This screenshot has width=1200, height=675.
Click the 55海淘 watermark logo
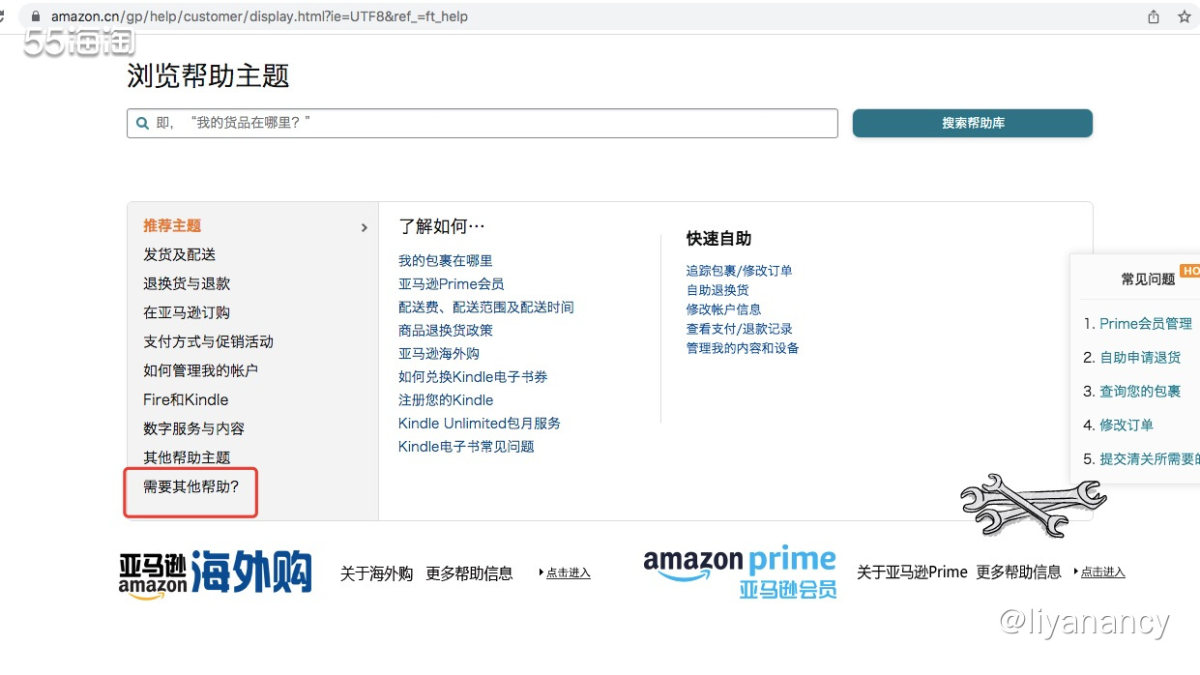pyautogui.click(x=75, y=43)
